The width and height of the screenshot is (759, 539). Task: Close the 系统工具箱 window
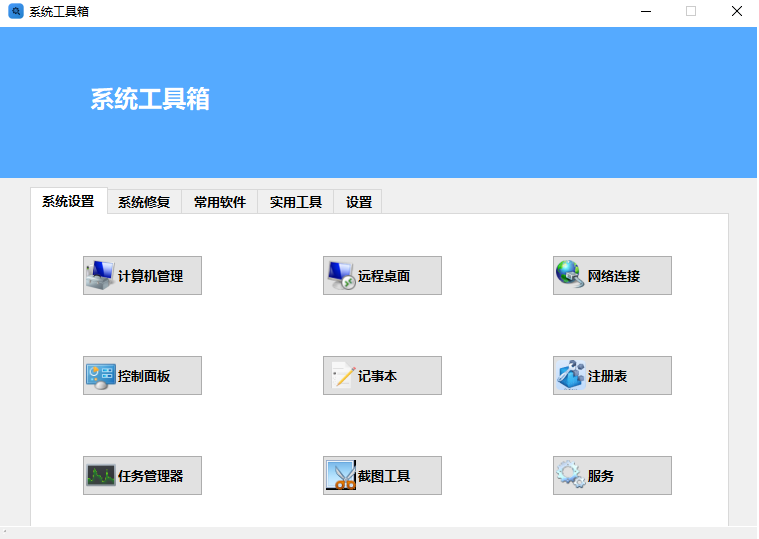pos(737,11)
